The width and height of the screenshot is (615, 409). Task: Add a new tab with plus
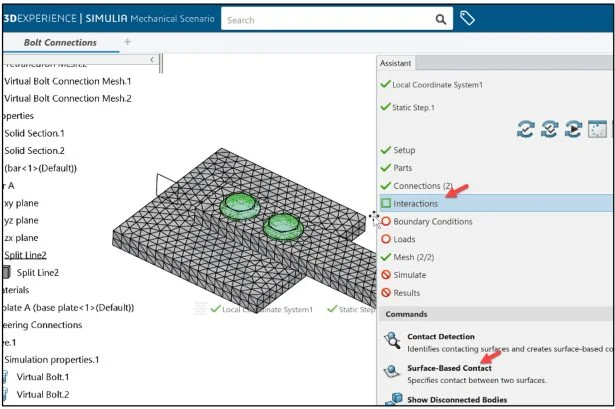127,42
